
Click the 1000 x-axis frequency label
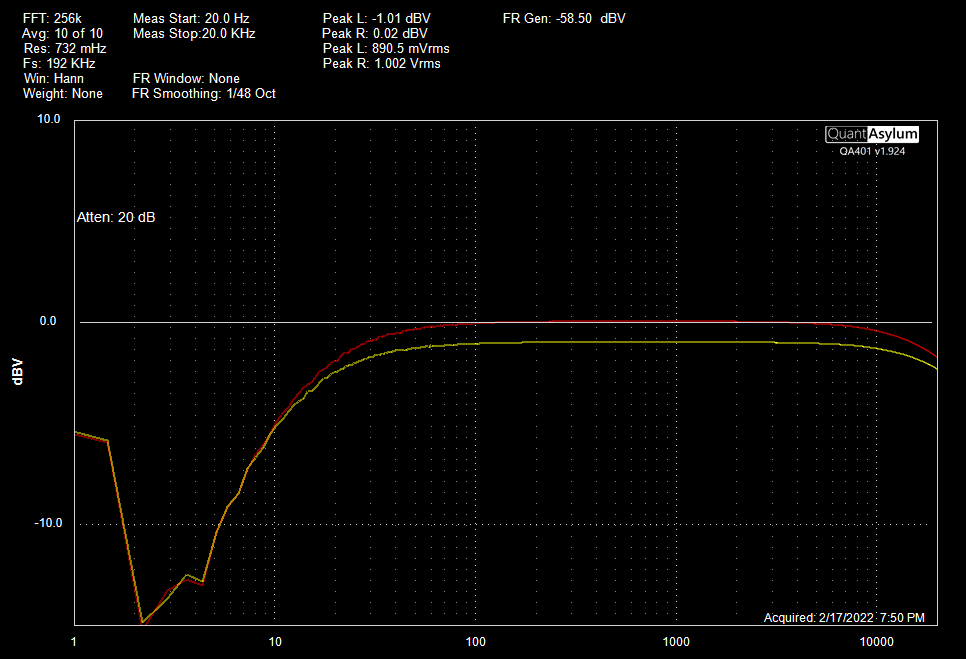tap(676, 642)
